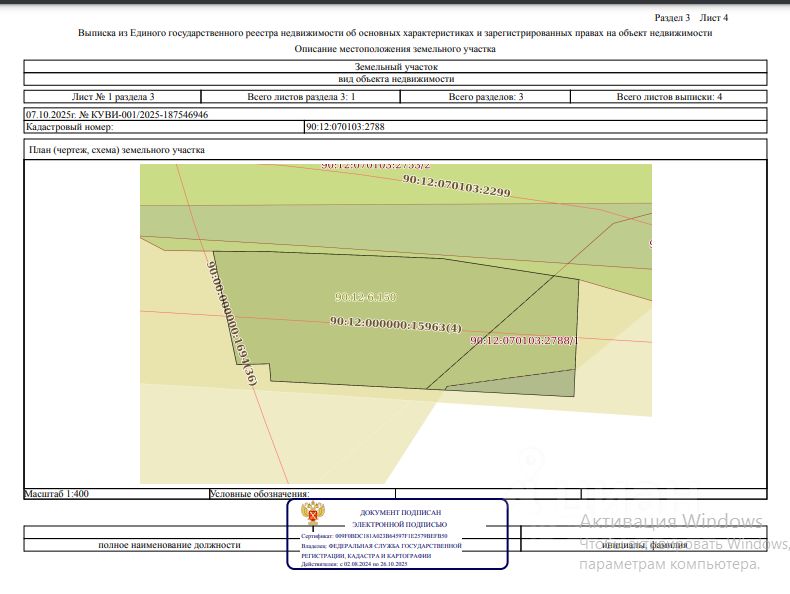The image size is (790, 594).
Task: Click 'Всего разделов: 3' cell
Action: (x=486, y=97)
